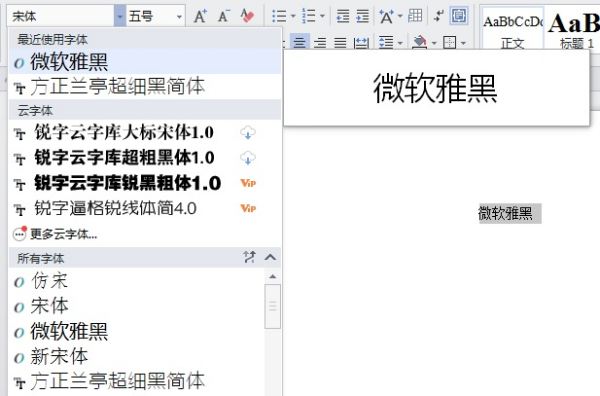Apply the 正文 style
Screen dimensions: 600x396
pos(512,28)
